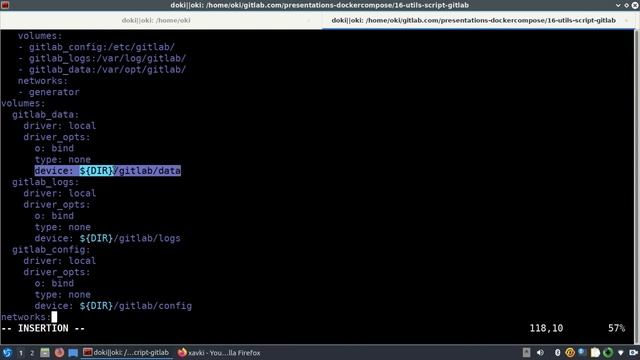The height and width of the screenshot is (360, 640).
Task: Switch to workspace 1 in the pager
Action: (20, 353)
